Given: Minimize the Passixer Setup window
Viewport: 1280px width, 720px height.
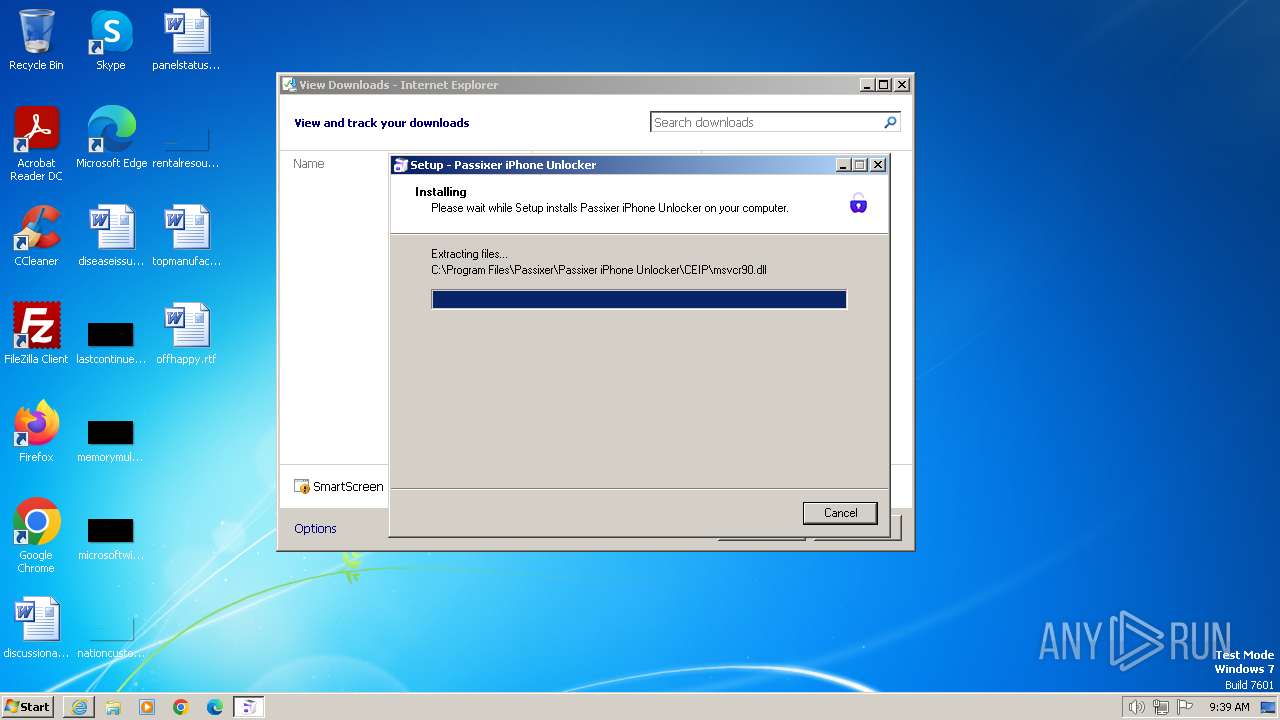Looking at the screenshot, I should [843, 165].
